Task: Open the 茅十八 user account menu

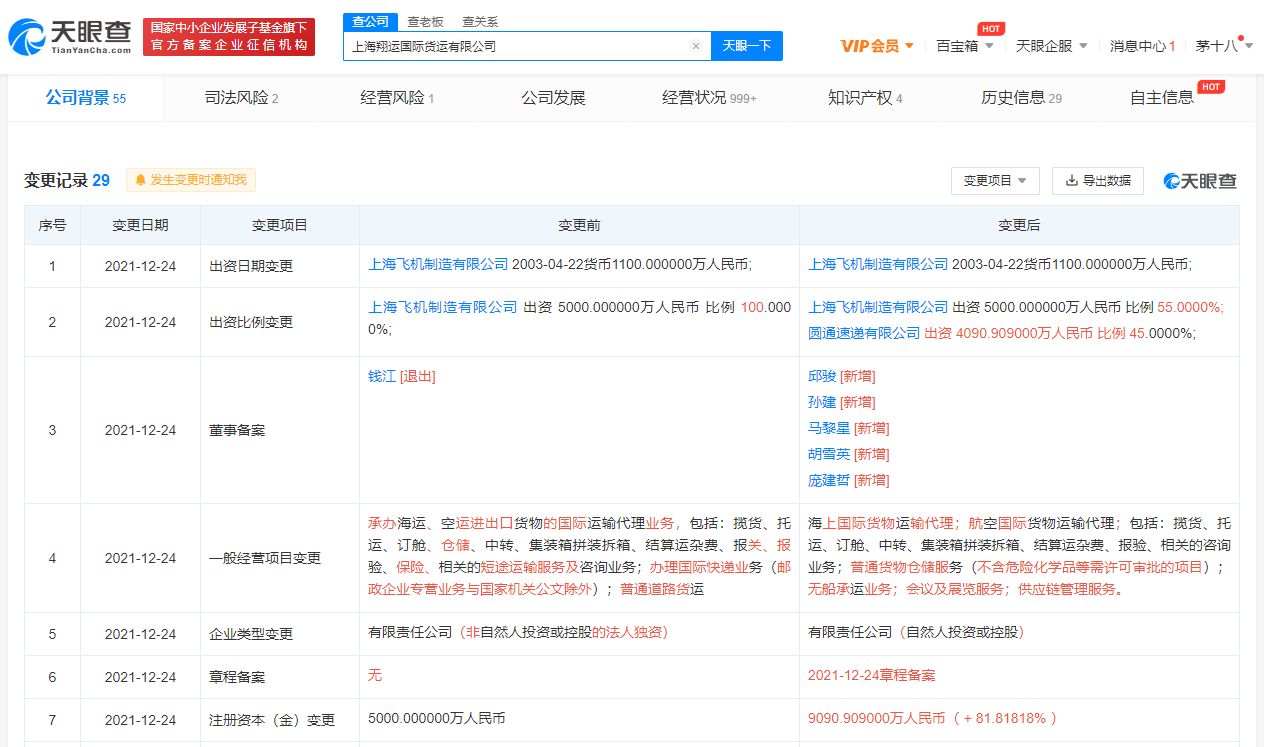Action: click(x=1224, y=46)
